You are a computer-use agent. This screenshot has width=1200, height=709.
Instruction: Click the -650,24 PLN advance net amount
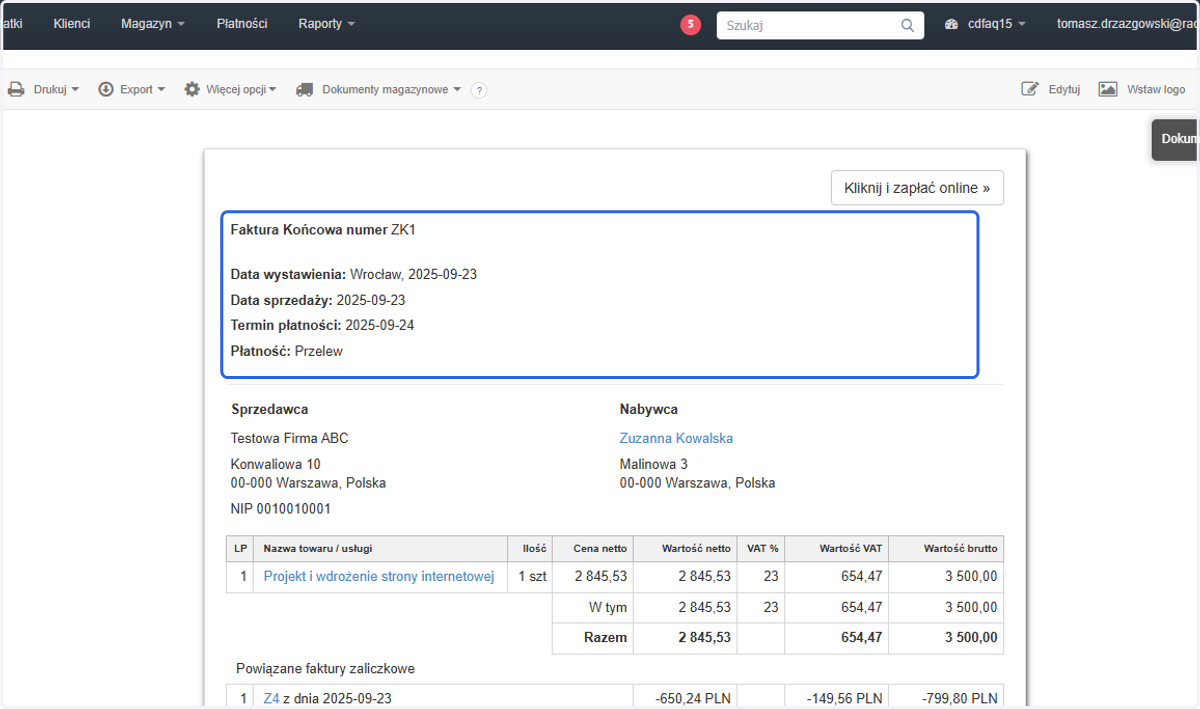(692, 698)
